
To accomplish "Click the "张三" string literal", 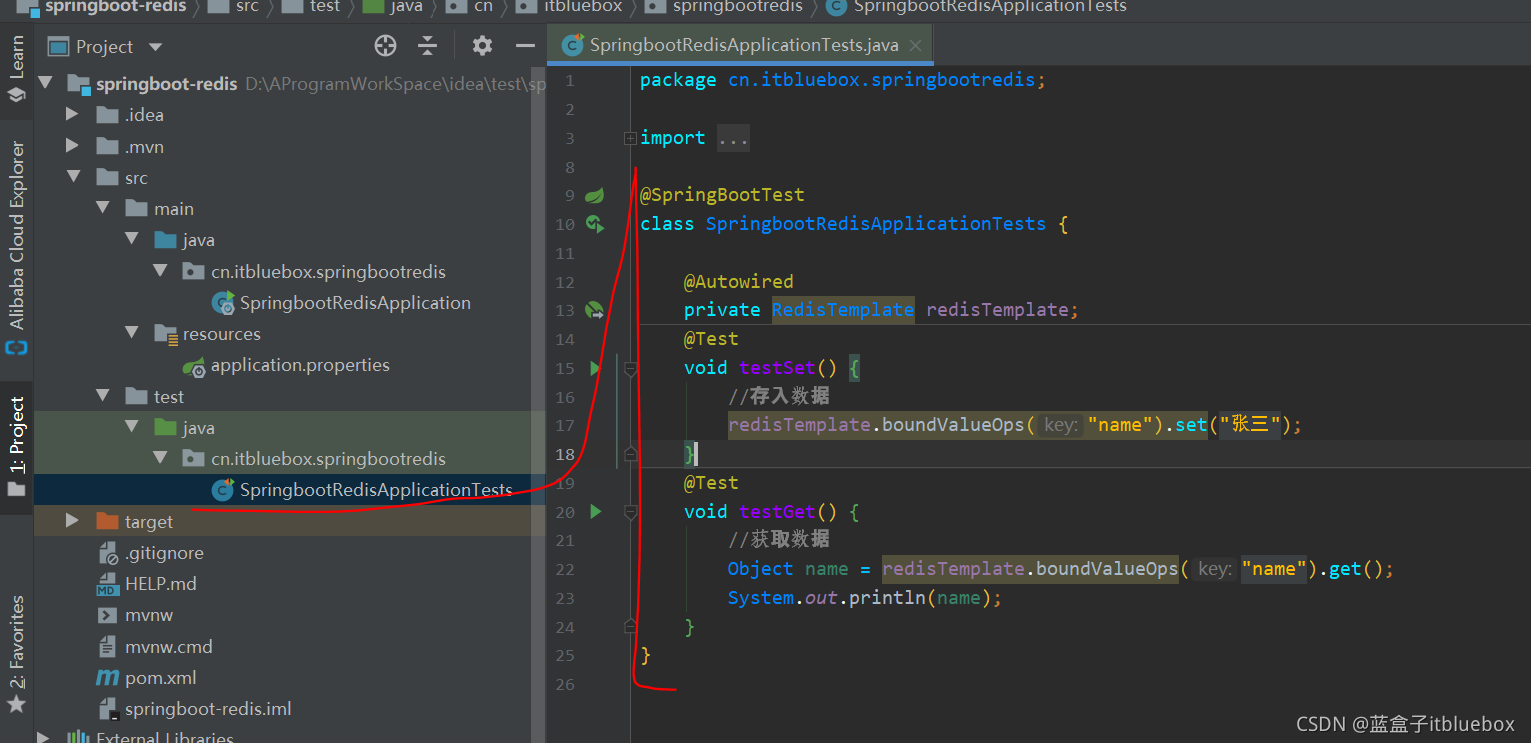I will (x=1250, y=425).
